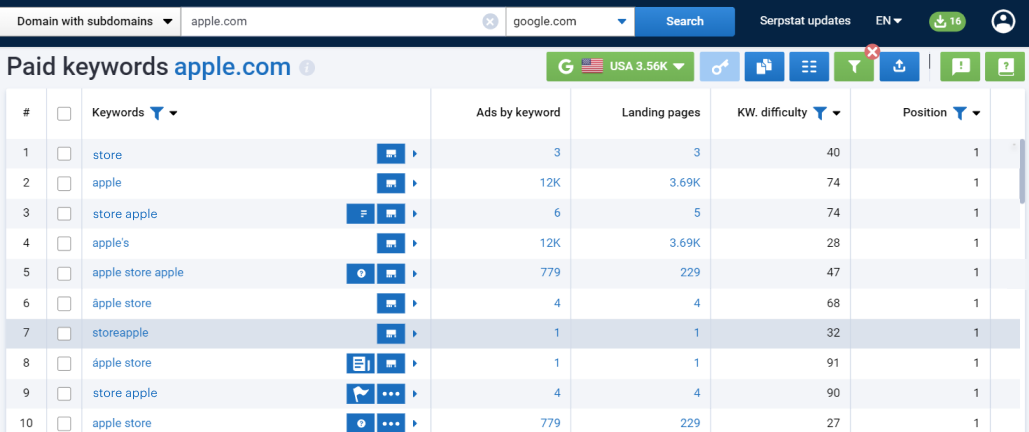Image resolution: width=1029 pixels, height=432 pixels.
Task: Check the box for "apple's" row
Action: [x=64, y=244]
